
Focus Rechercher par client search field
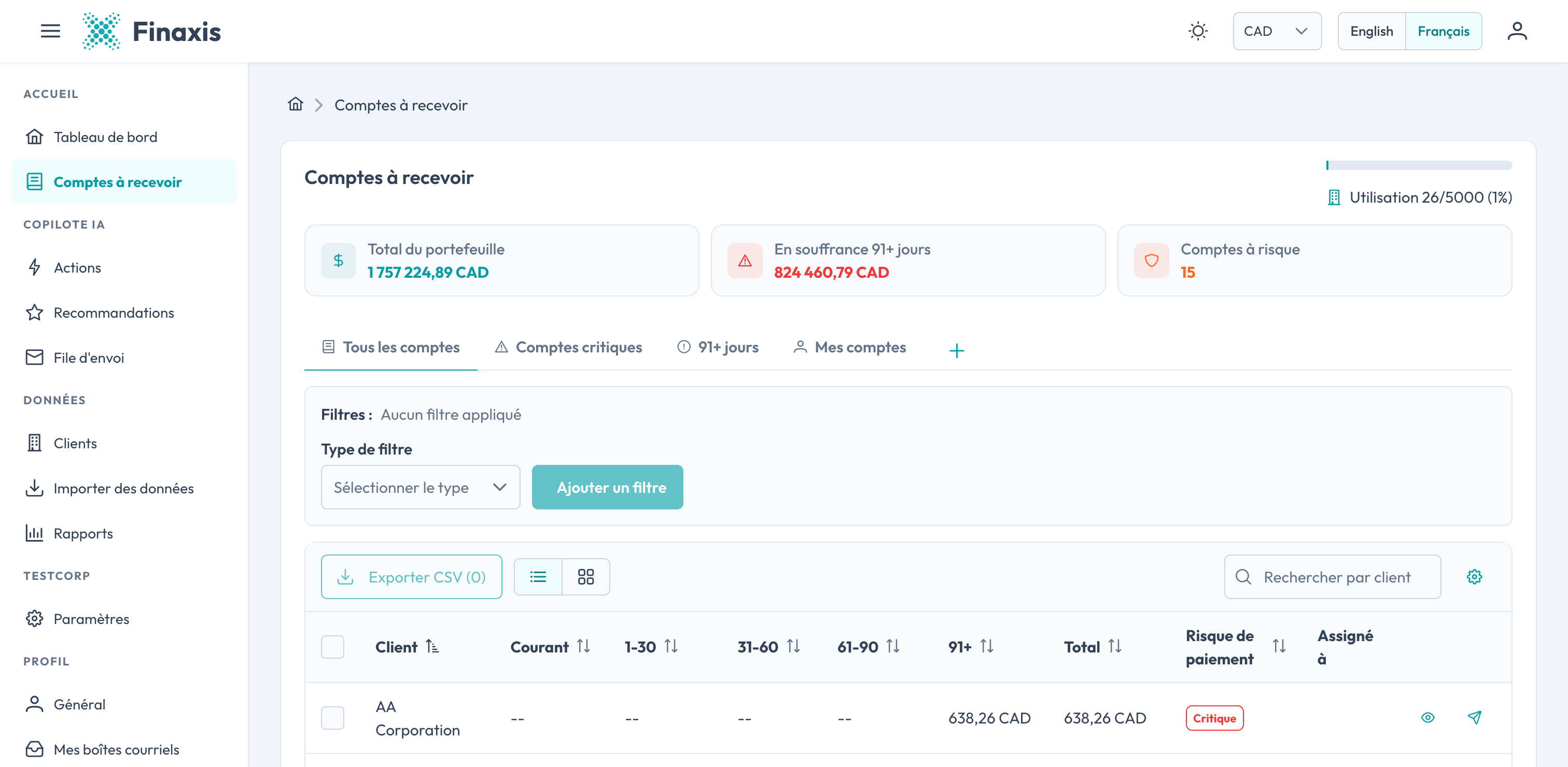[x=1333, y=576]
